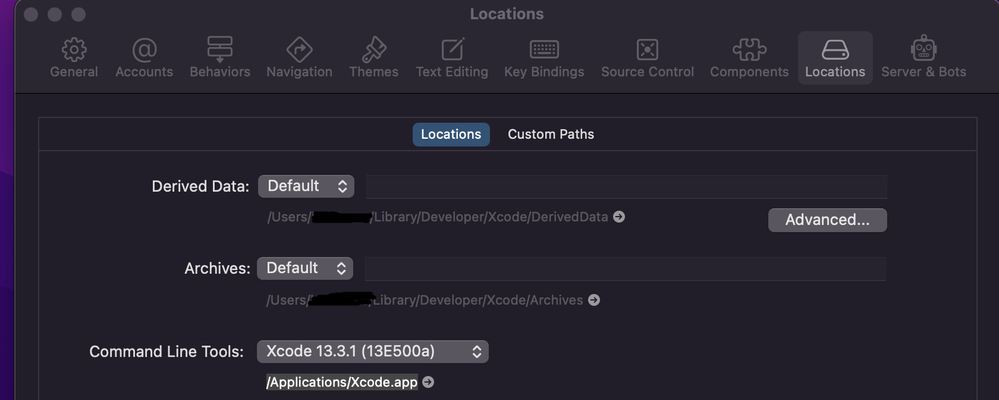Open the Source Control preferences pane
The height and width of the screenshot is (400, 999).
[x=647, y=57]
